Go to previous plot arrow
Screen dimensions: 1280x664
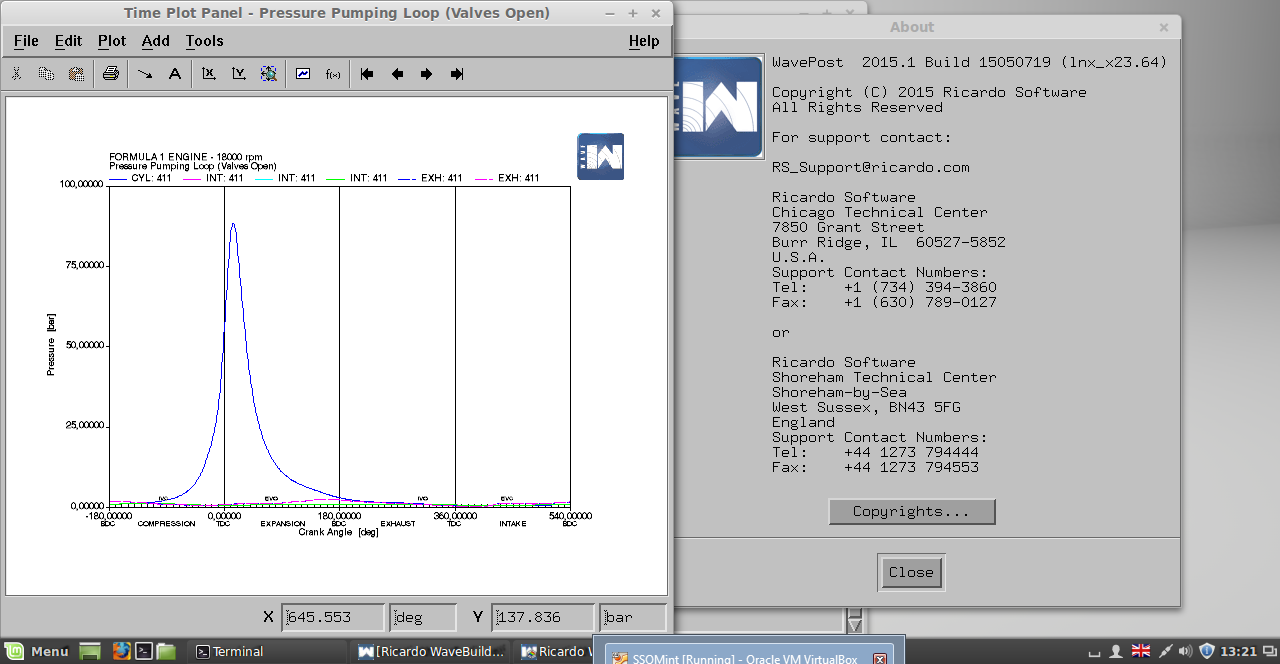[397, 74]
